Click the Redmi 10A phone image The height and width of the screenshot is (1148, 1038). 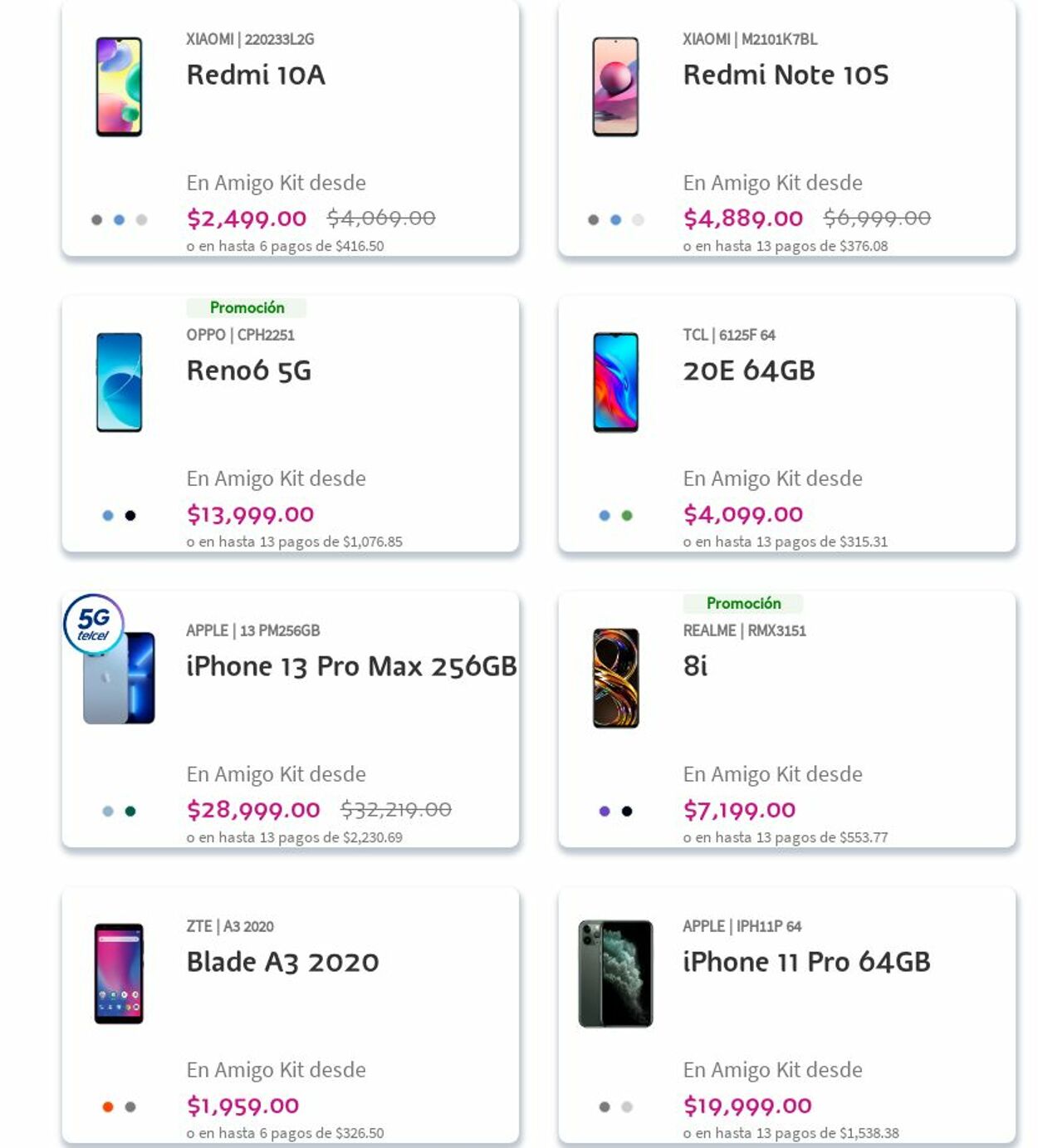119,86
